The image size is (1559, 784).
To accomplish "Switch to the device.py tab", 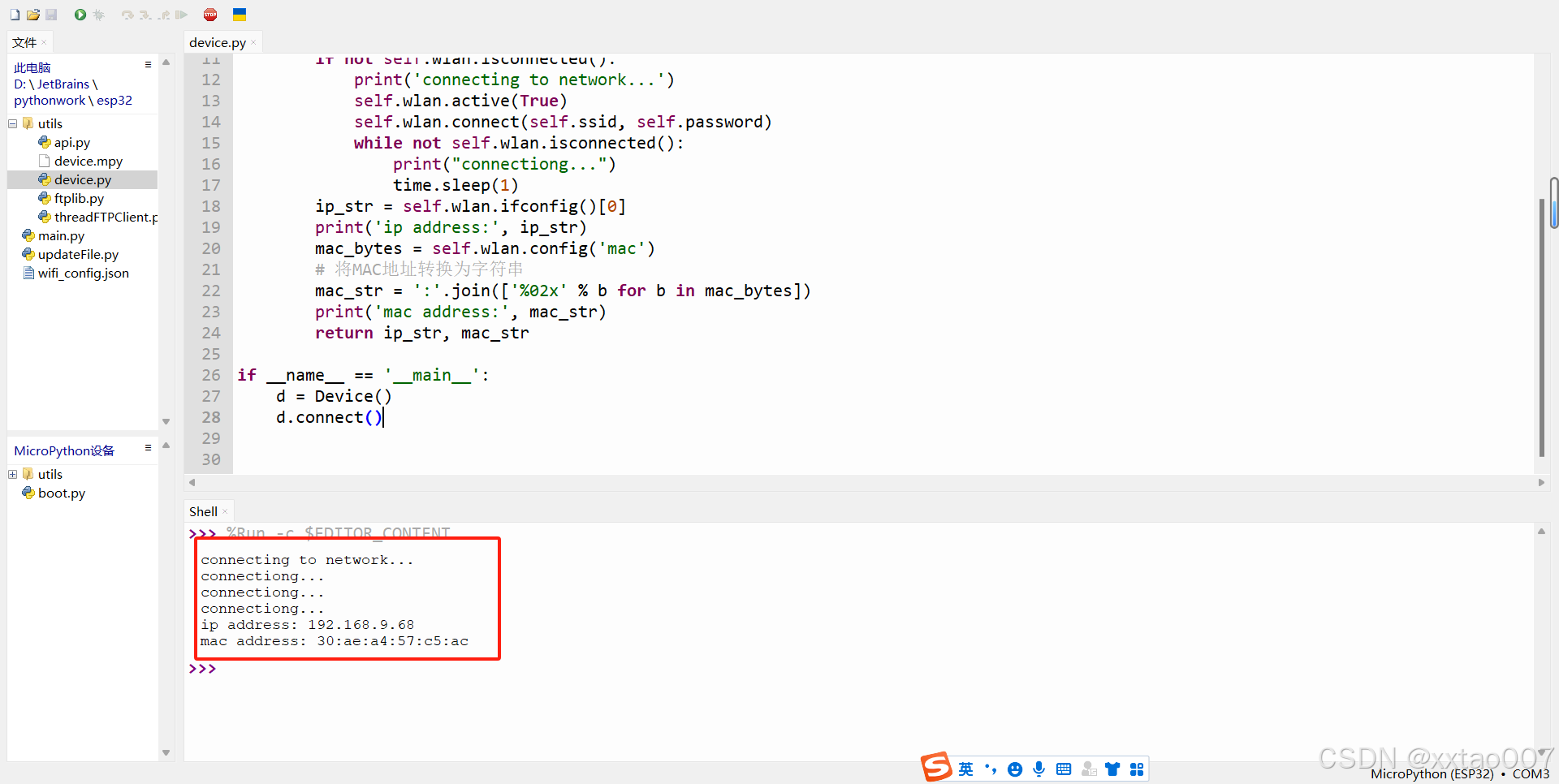I will pos(216,41).
